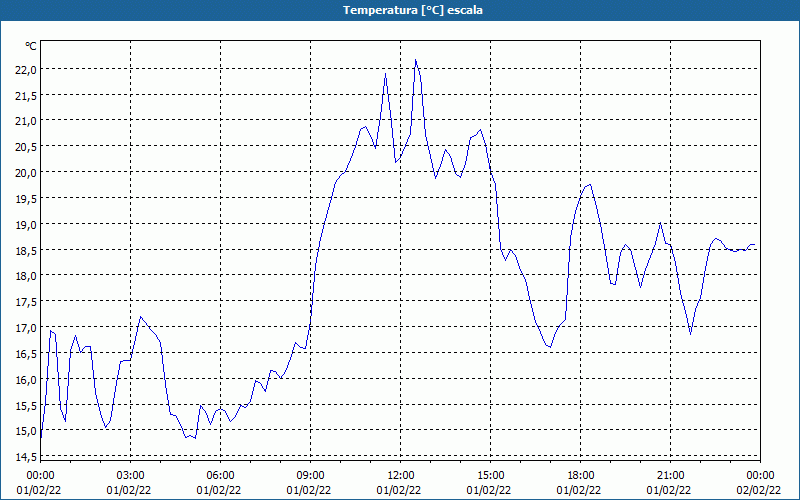Click the 01/02/22 date under 06:00

(219, 490)
